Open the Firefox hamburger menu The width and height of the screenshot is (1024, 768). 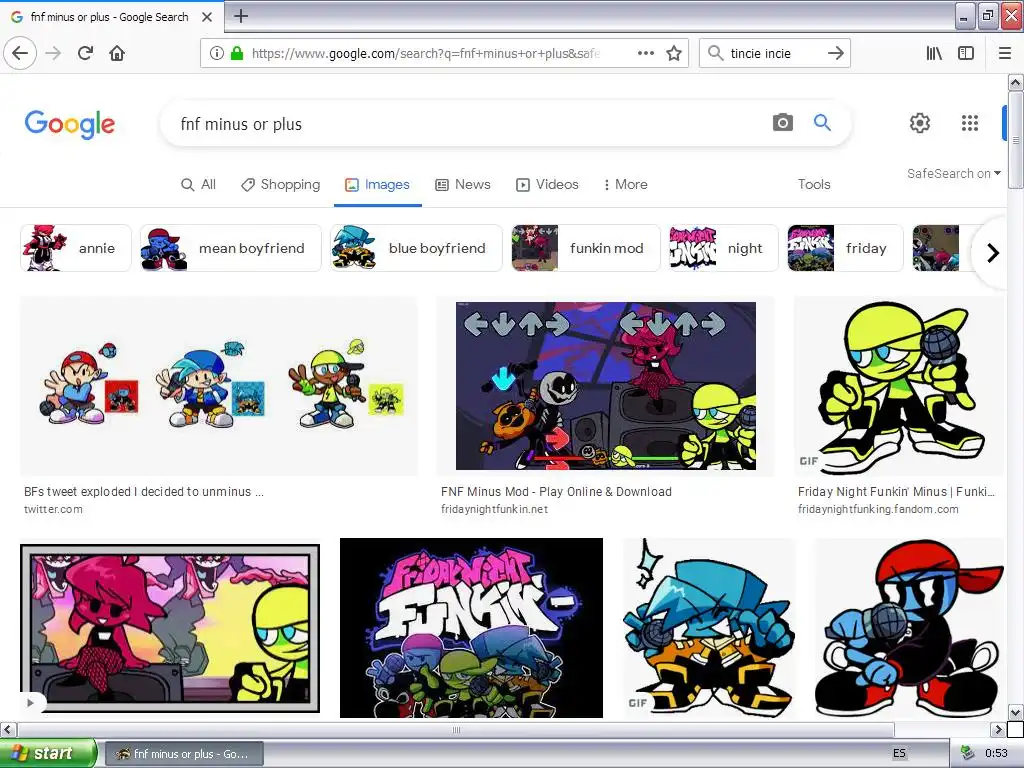pyautogui.click(x=1005, y=53)
